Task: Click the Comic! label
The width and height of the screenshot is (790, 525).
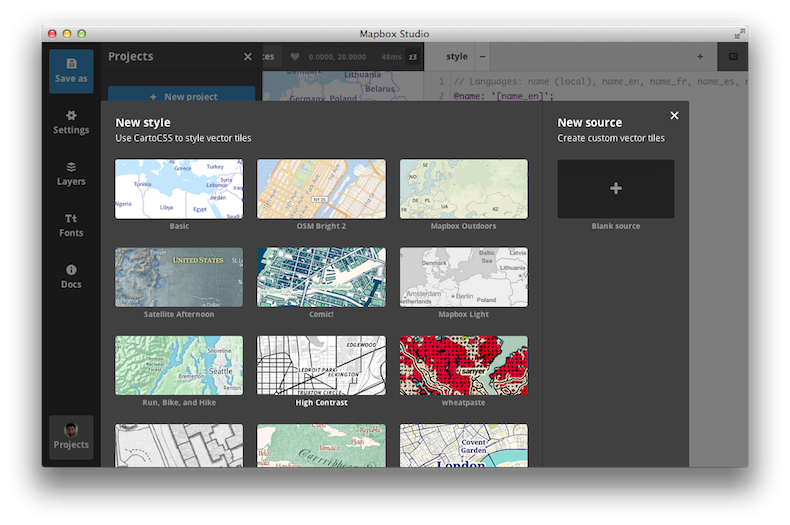Action: [x=321, y=314]
